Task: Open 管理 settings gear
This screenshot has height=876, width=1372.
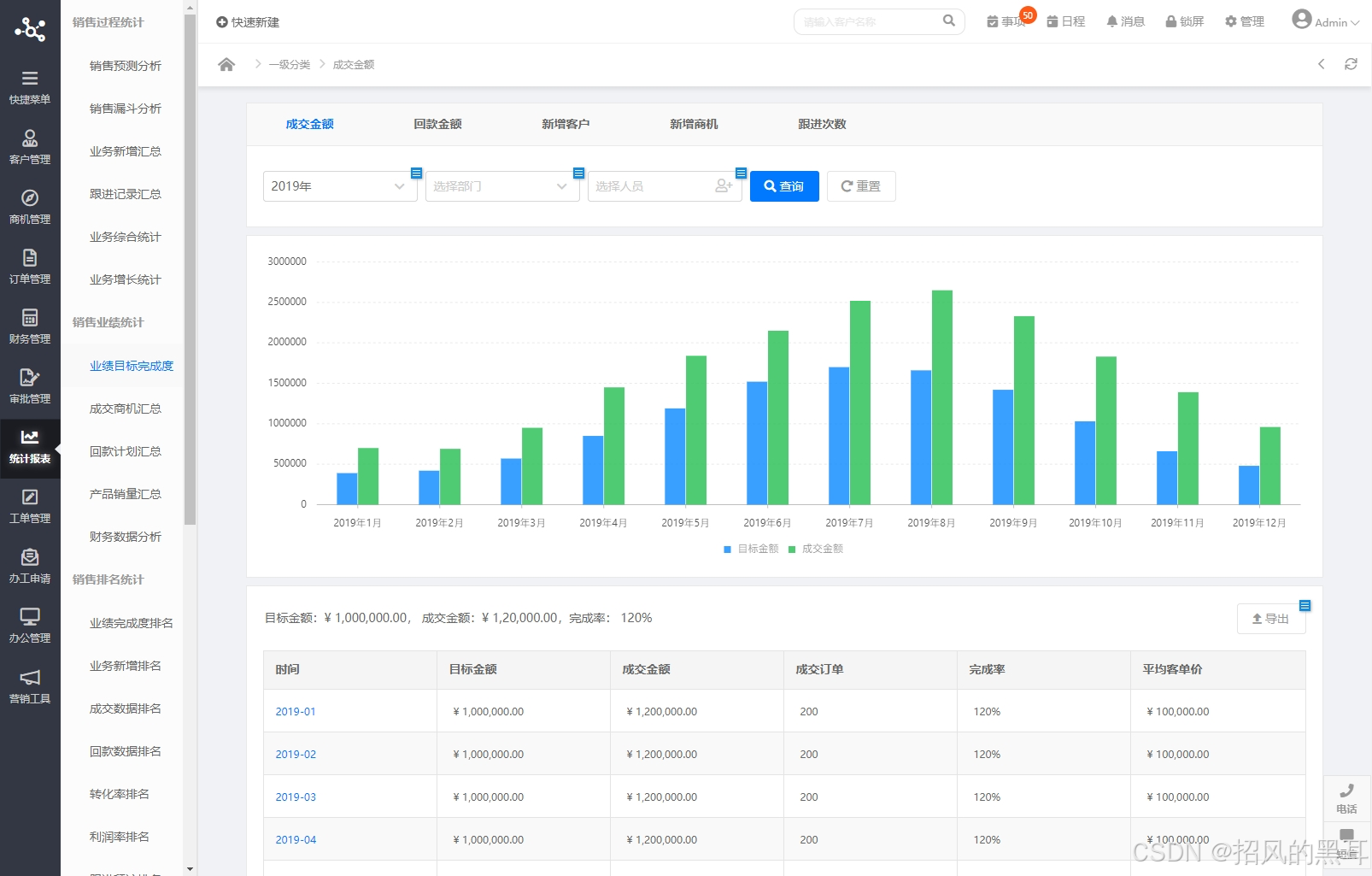Action: (x=1244, y=21)
